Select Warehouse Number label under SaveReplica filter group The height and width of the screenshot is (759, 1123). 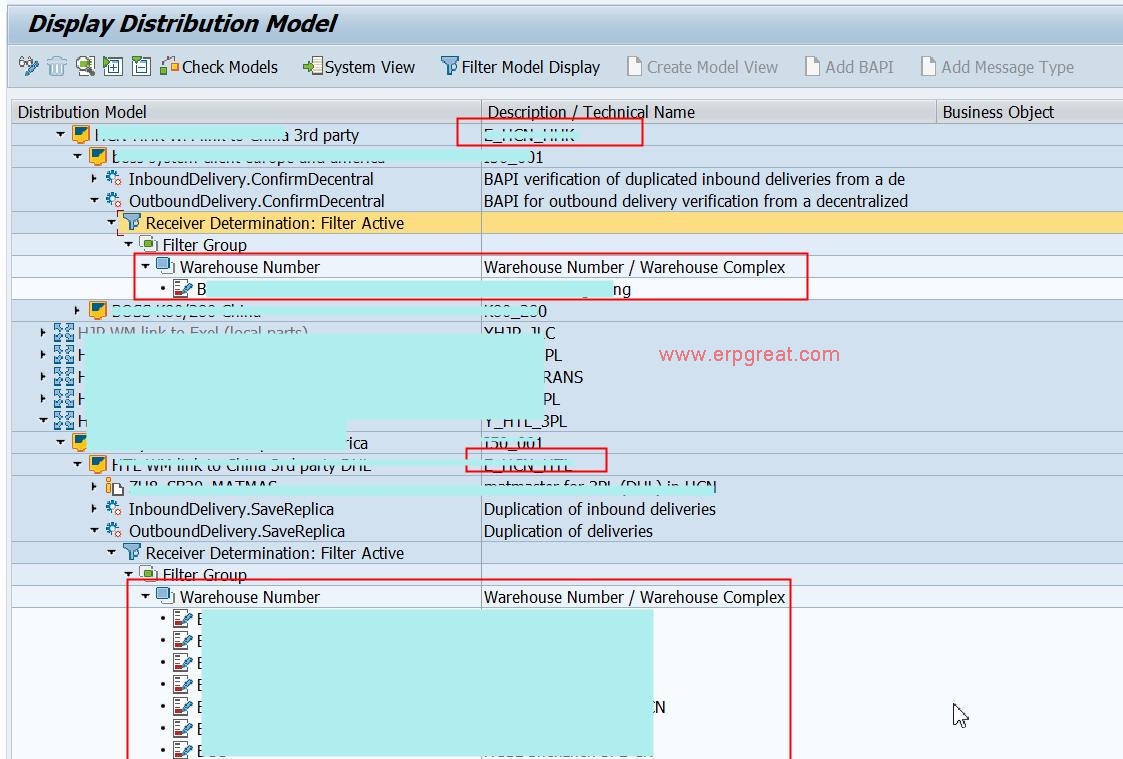249,597
